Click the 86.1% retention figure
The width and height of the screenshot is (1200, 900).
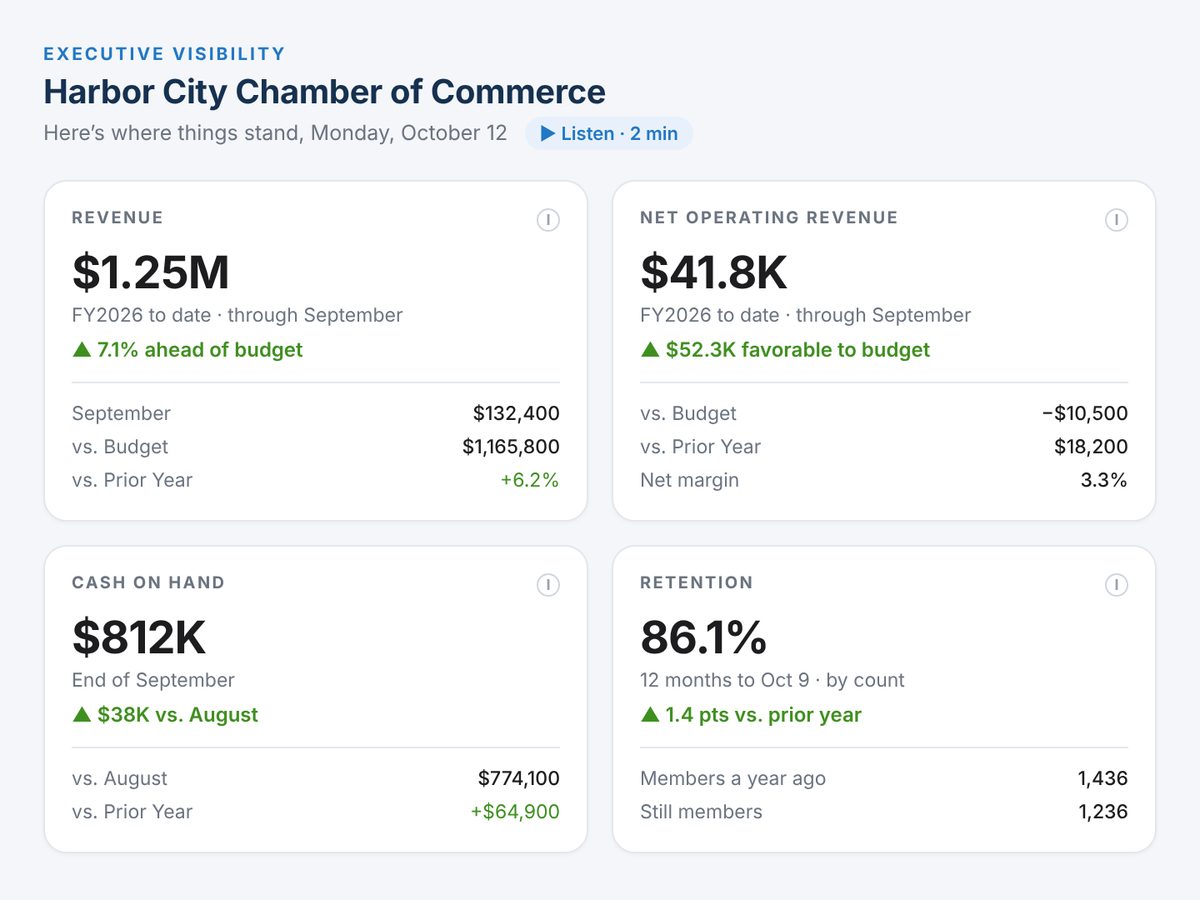(x=704, y=637)
